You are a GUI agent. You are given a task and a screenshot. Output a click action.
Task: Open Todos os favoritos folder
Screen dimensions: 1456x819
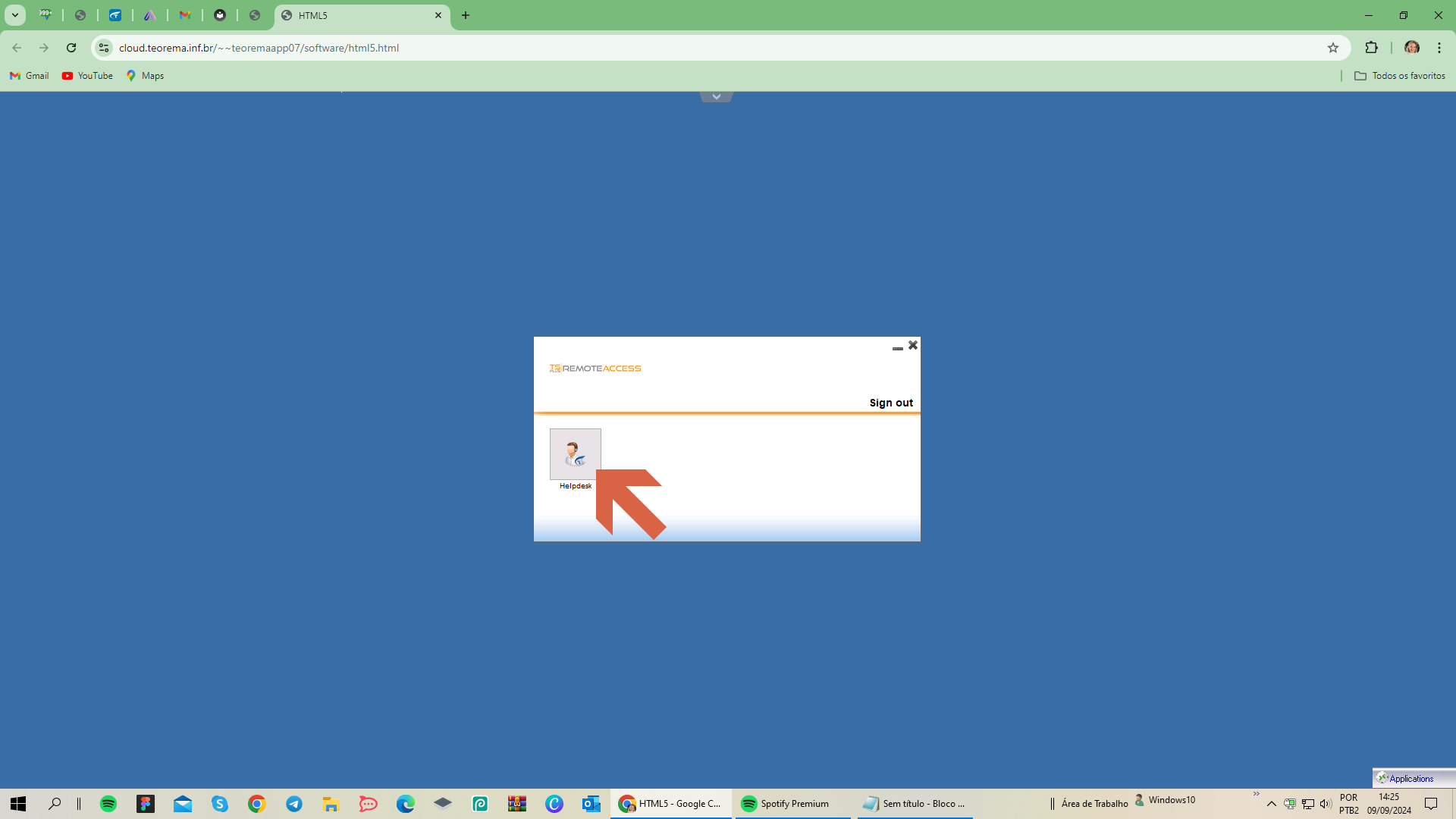tap(1400, 76)
